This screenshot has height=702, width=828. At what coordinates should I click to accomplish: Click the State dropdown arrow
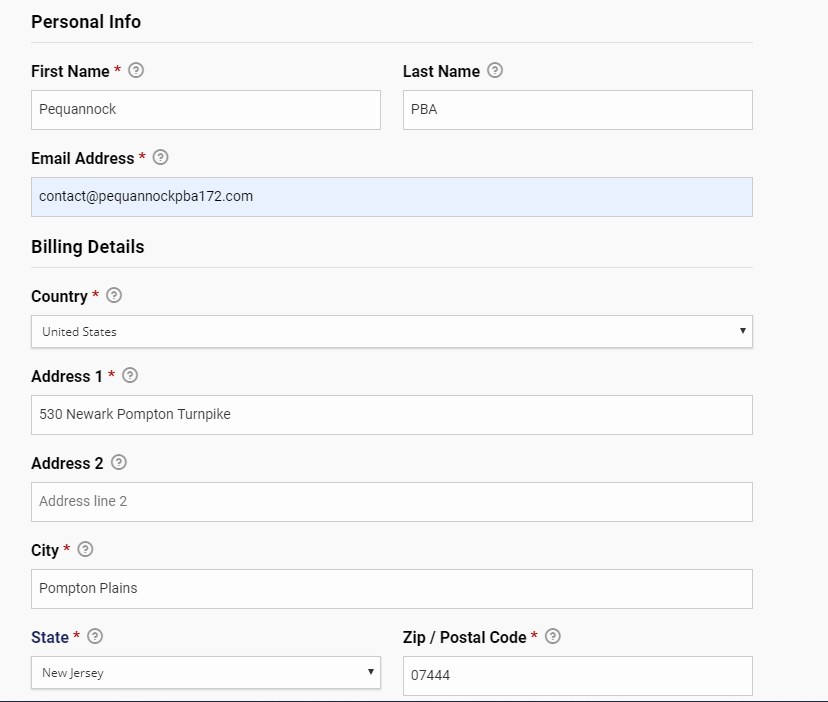tap(370, 672)
